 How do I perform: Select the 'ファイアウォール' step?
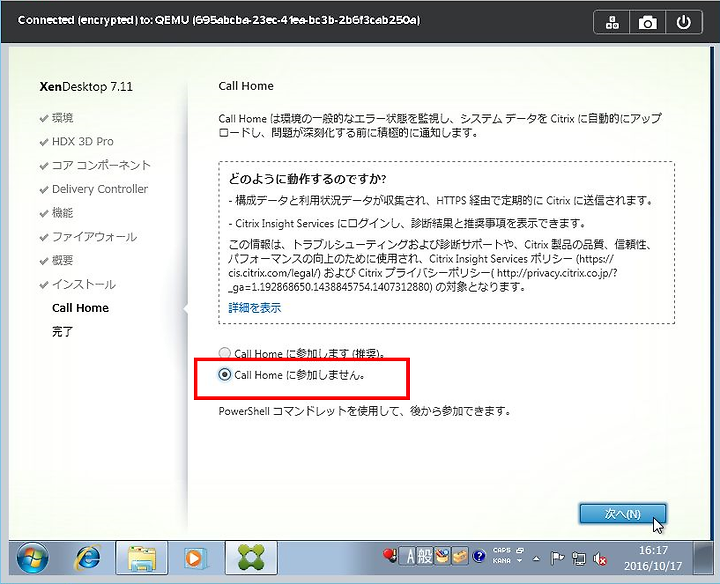click(94, 237)
